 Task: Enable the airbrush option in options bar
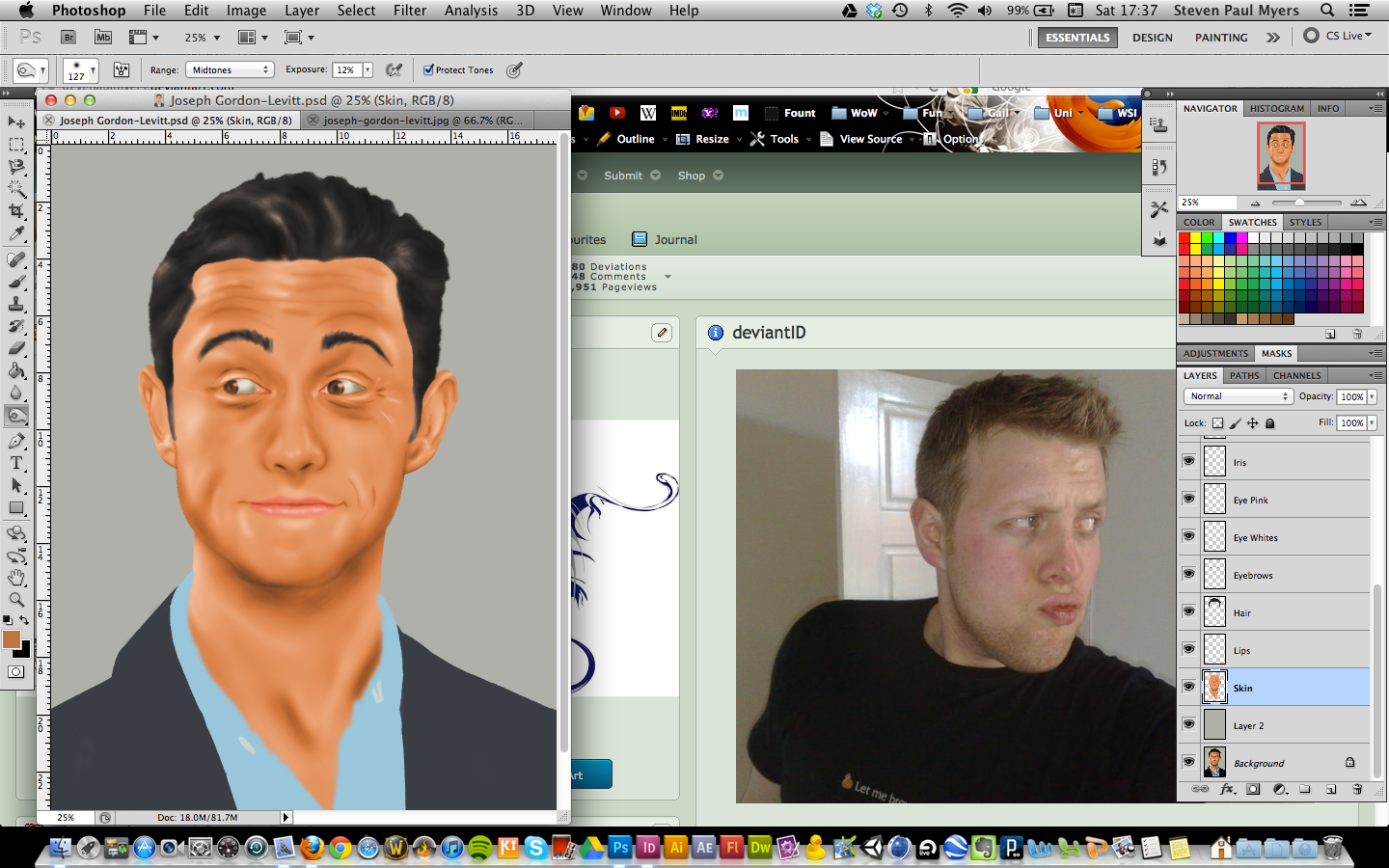coord(394,69)
